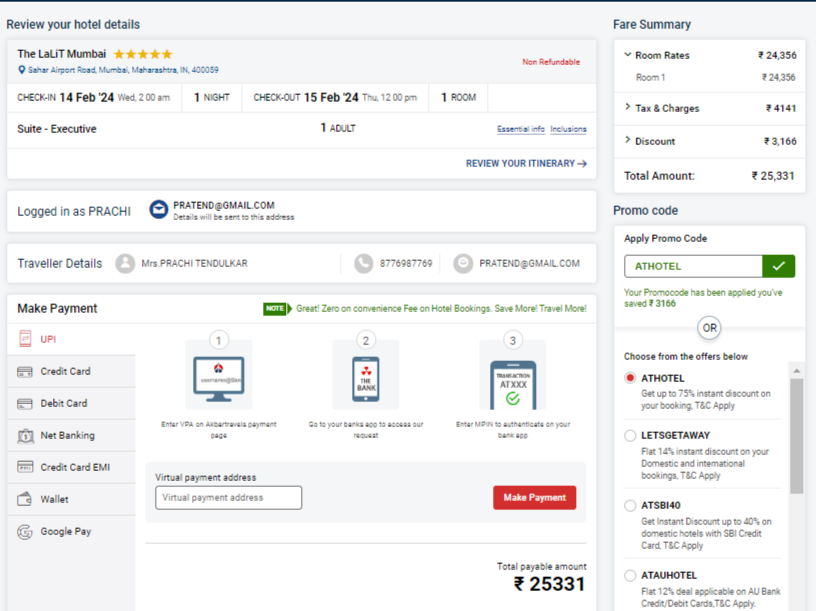
Task: Click the green promo code checkmark button
Action: [778, 266]
